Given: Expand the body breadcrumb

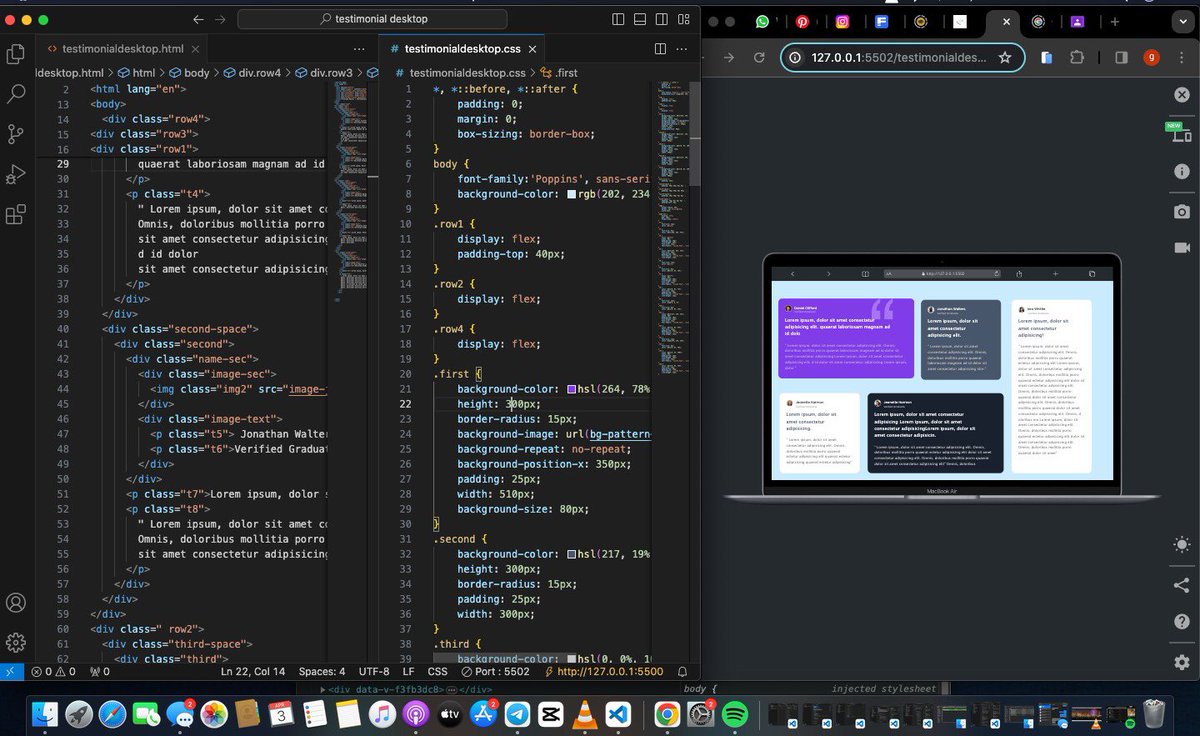Looking at the screenshot, I should pos(188,72).
